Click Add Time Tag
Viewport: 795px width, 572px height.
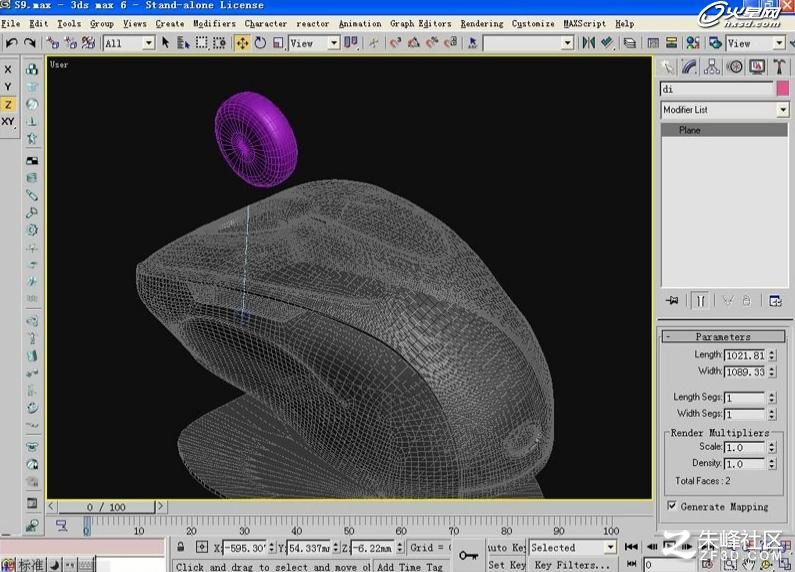(x=410, y=566)
